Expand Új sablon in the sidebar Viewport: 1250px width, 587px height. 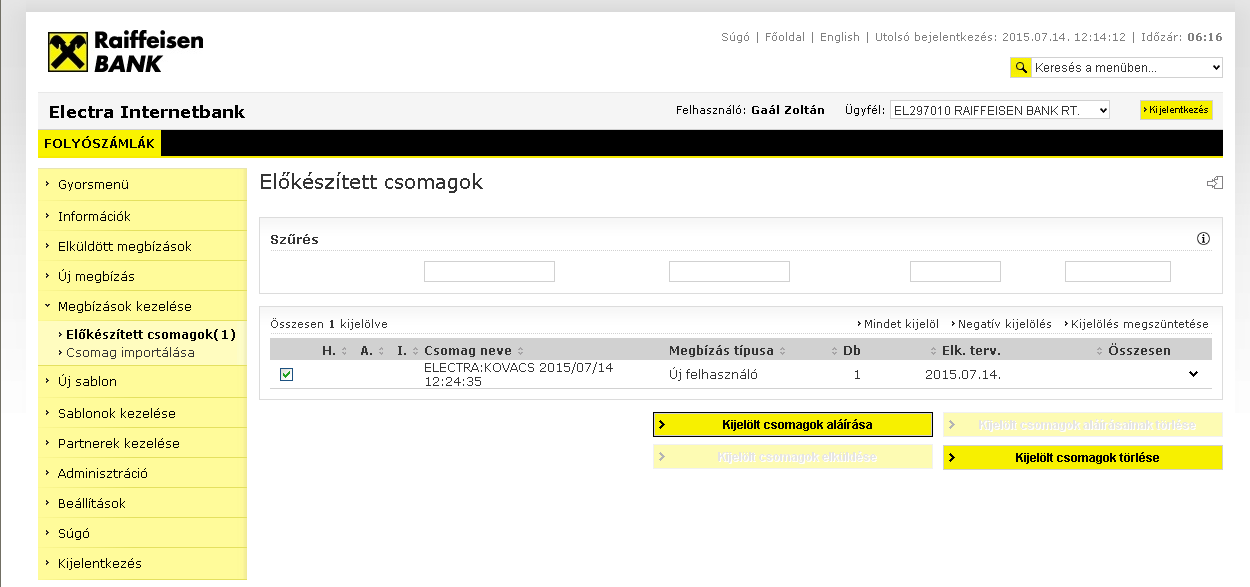141,381
